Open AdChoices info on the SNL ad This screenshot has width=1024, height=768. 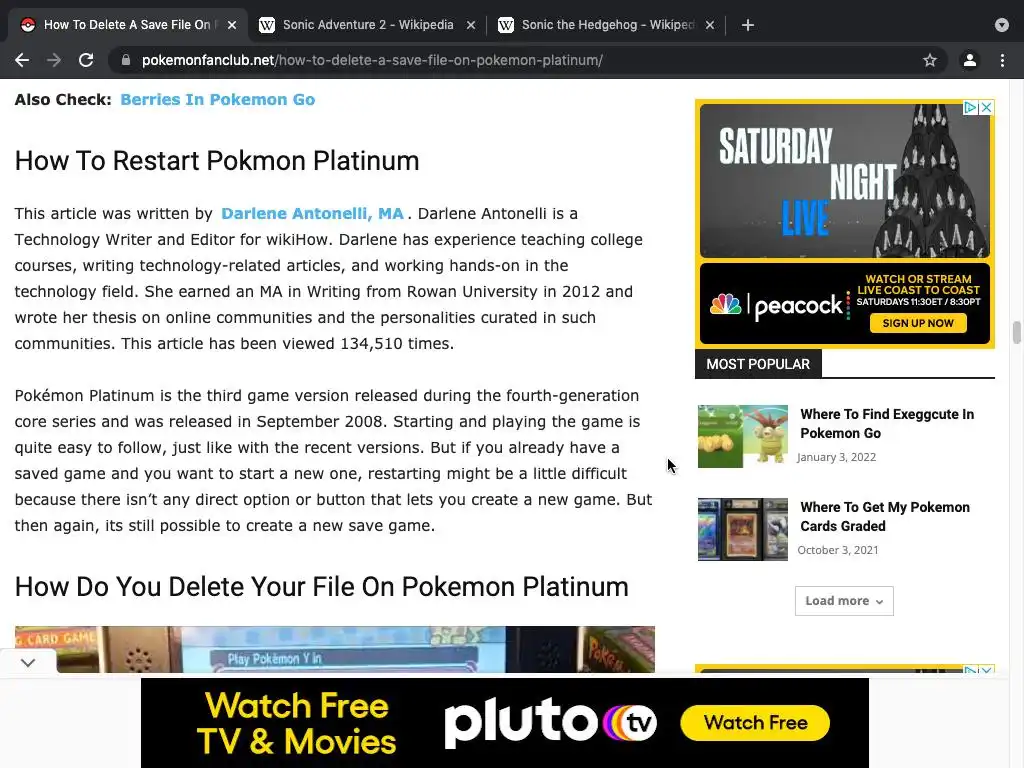970,107
